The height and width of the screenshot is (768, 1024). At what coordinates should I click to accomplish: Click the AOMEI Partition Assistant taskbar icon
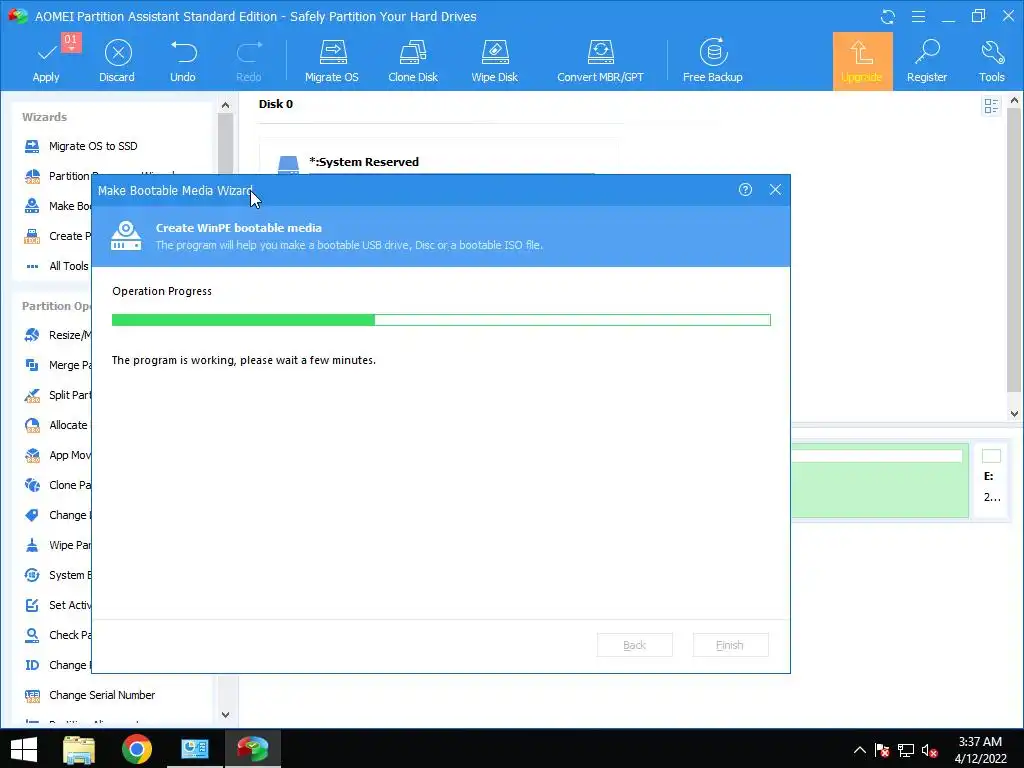point(253,749)
